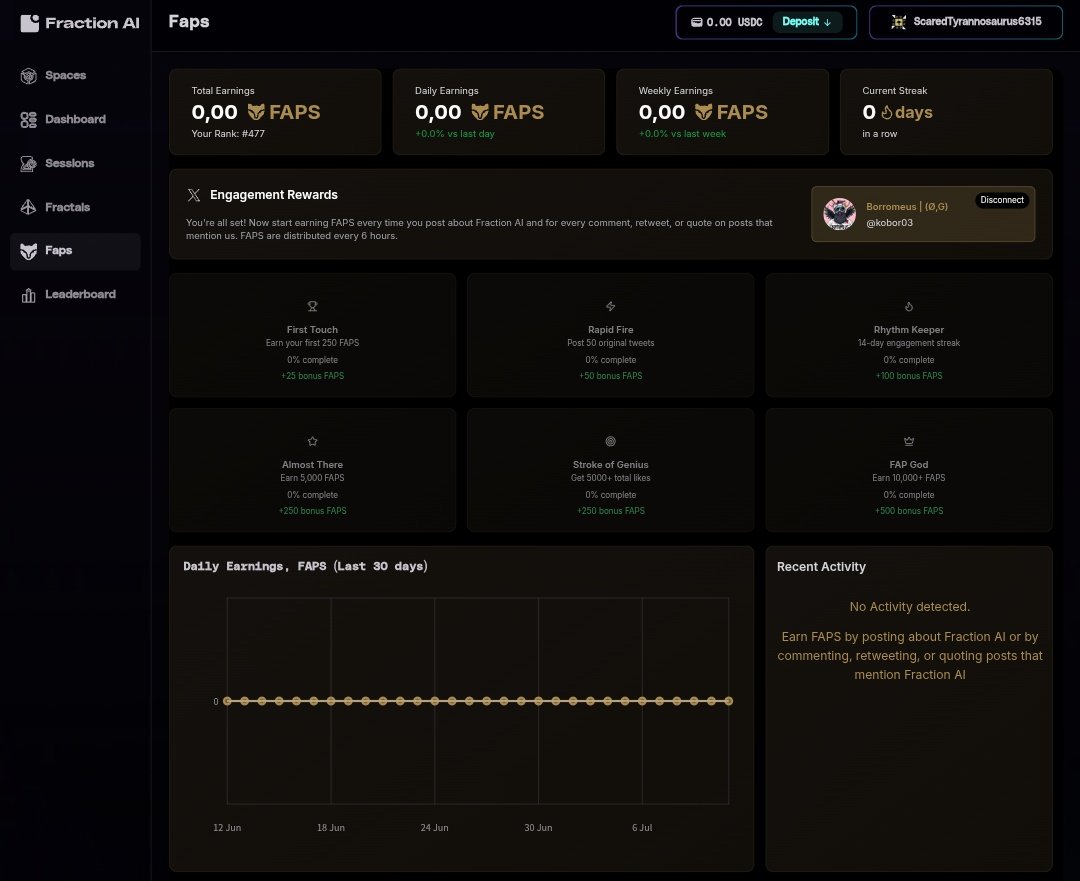This screenshot has height=881, width=1080.
Task: Click the +50 bonus FAPS text
Action: pyautogui.click(x=610, y=376)
